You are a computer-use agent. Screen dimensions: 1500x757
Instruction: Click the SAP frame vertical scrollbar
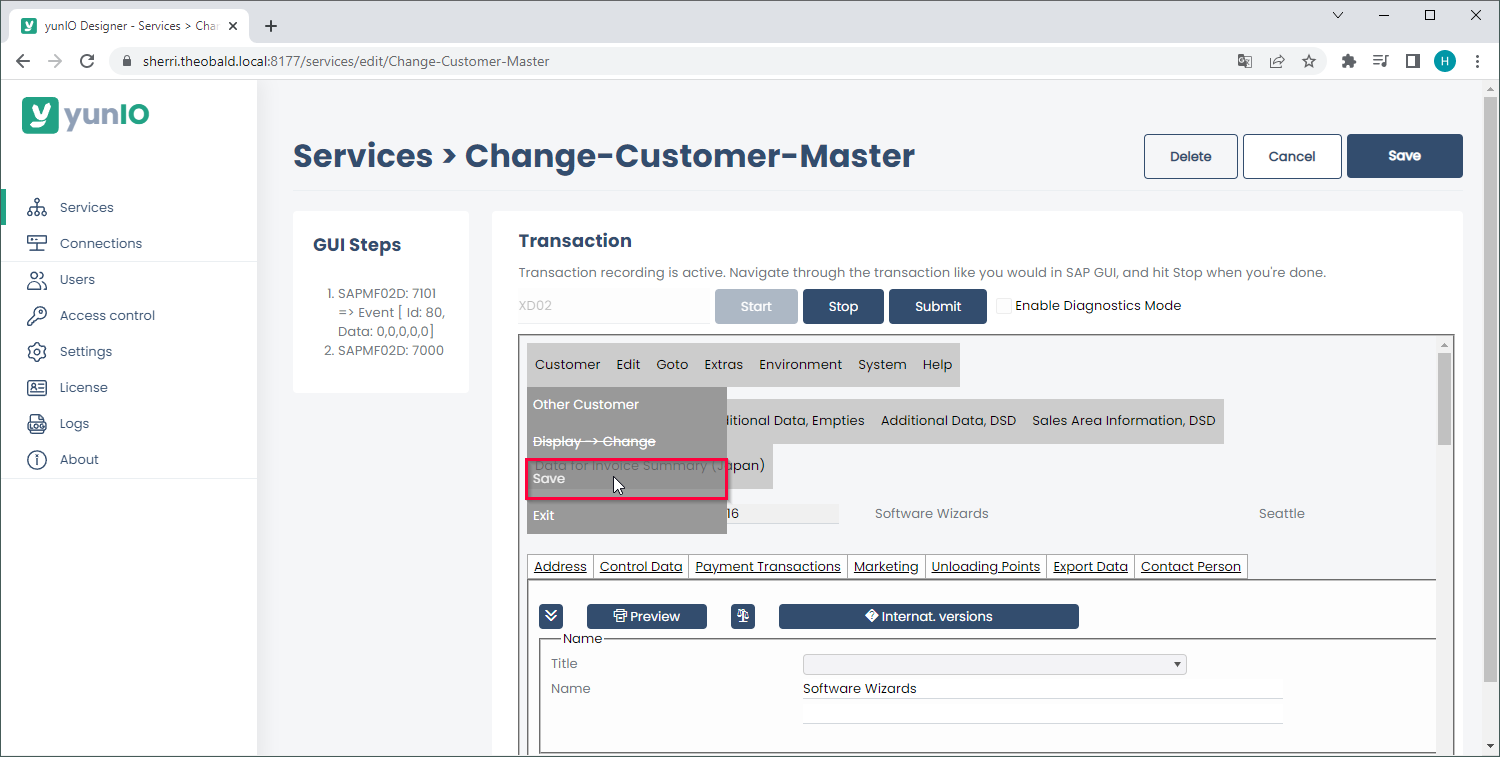[x=1444, y=400]
